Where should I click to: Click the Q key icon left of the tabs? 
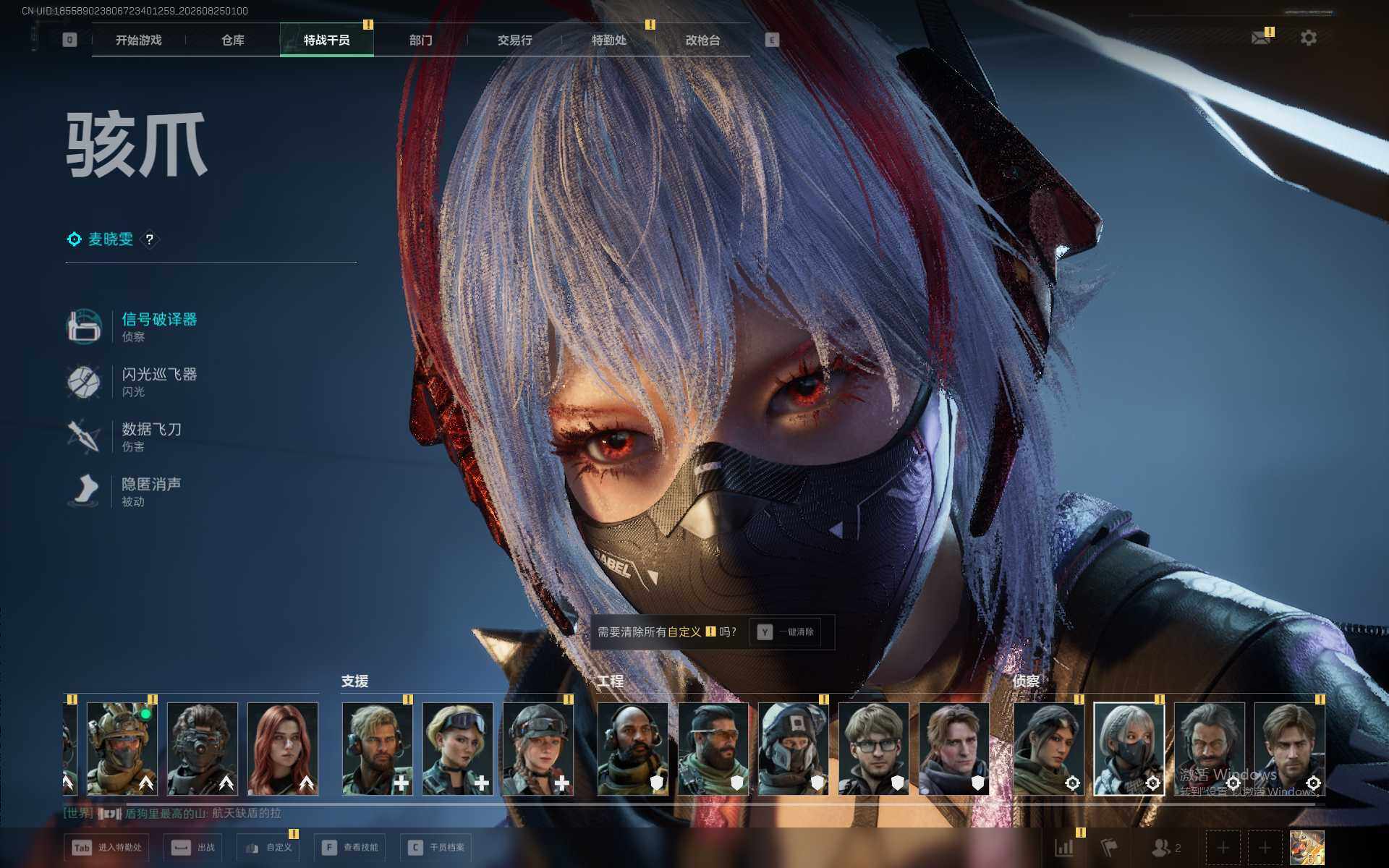coord(69,40)
